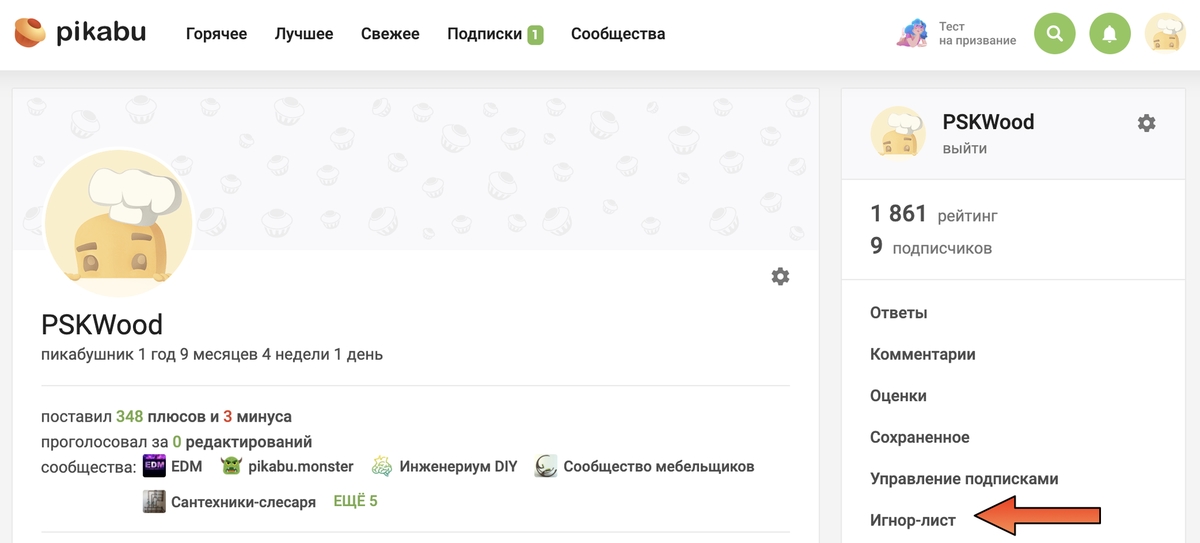Go to the Горячее tab
The height and width of the screenshot is (543, 1200).
coord(216,34)
